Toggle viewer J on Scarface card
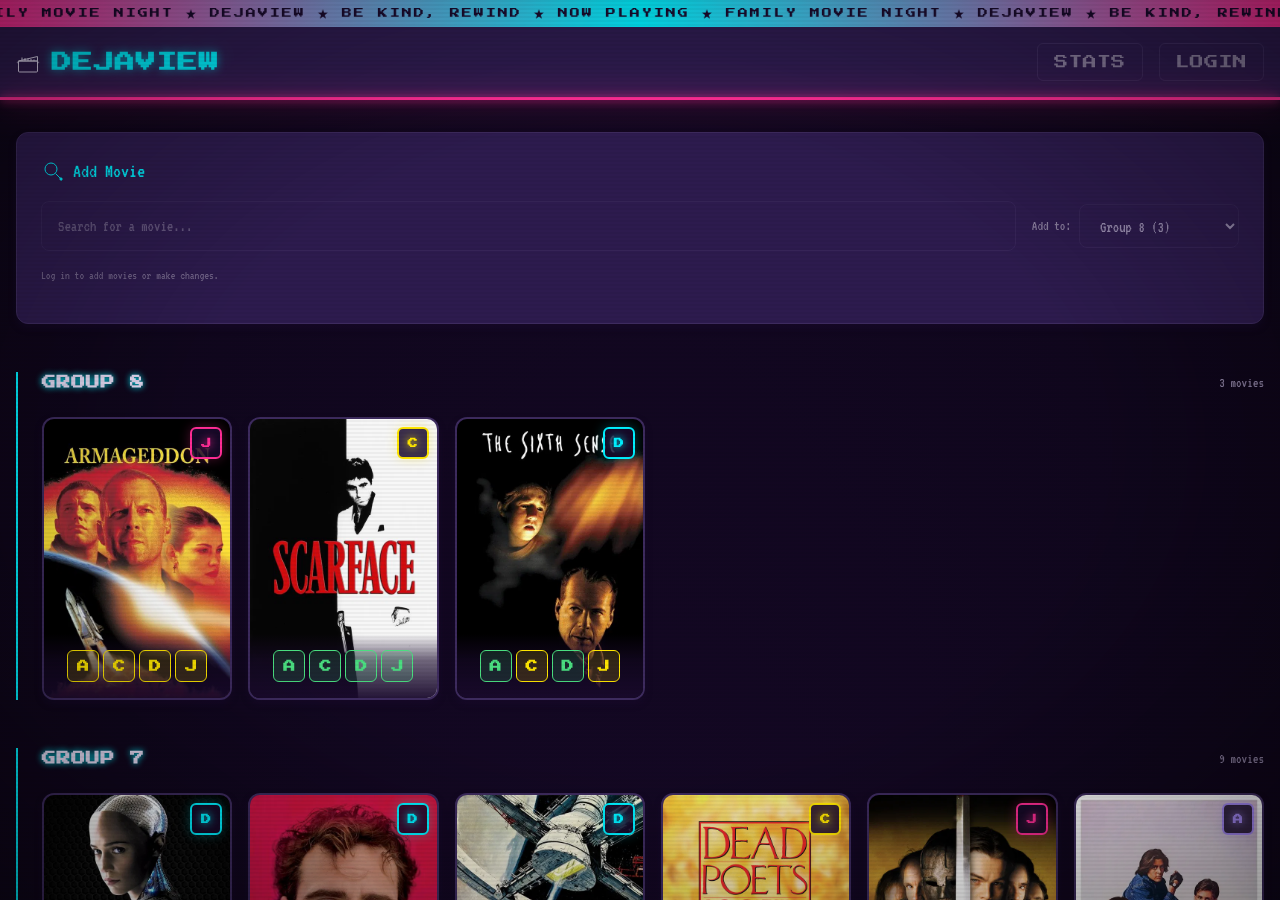1280x900 pixels. (x=397, y=666)
